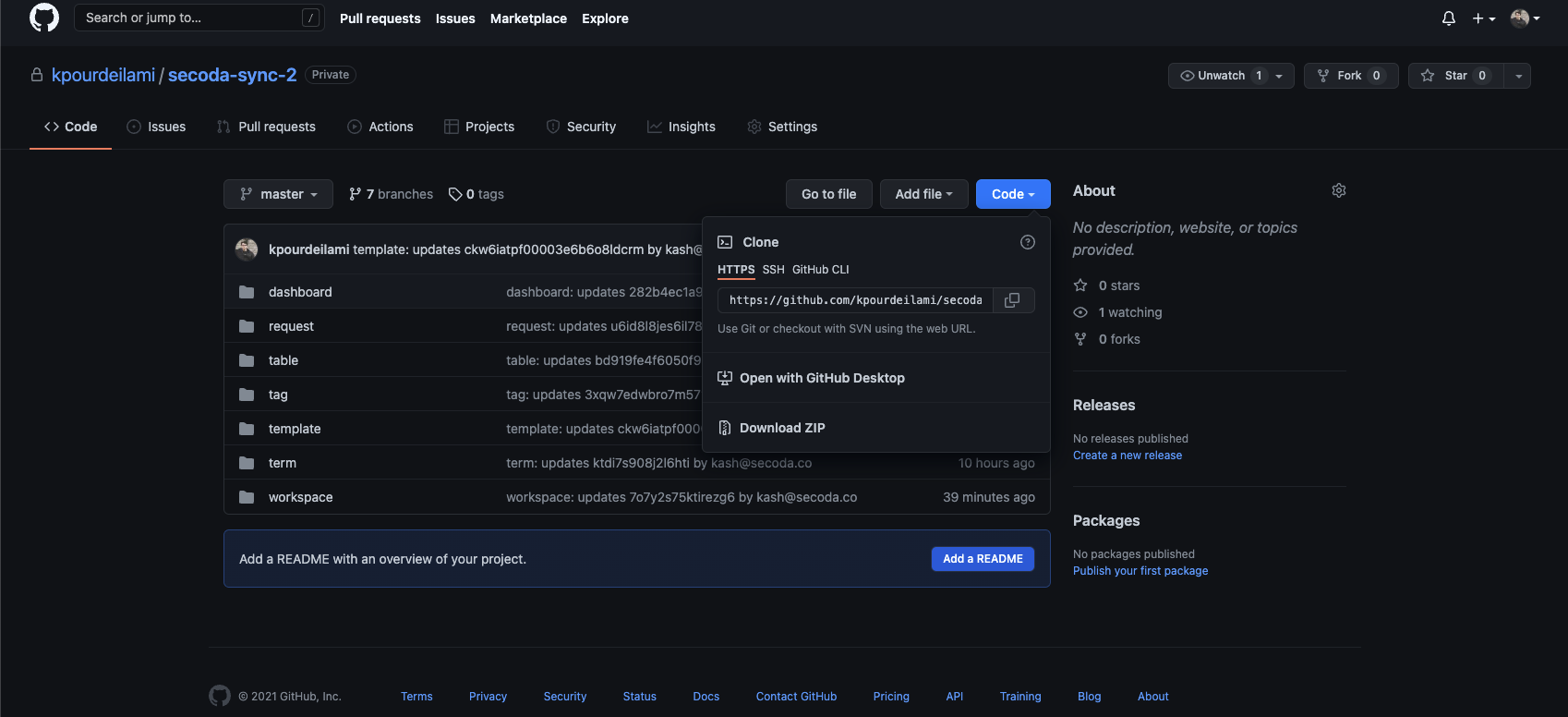
Task: Open the notifications bell
Action: (x=1448, y=18)
